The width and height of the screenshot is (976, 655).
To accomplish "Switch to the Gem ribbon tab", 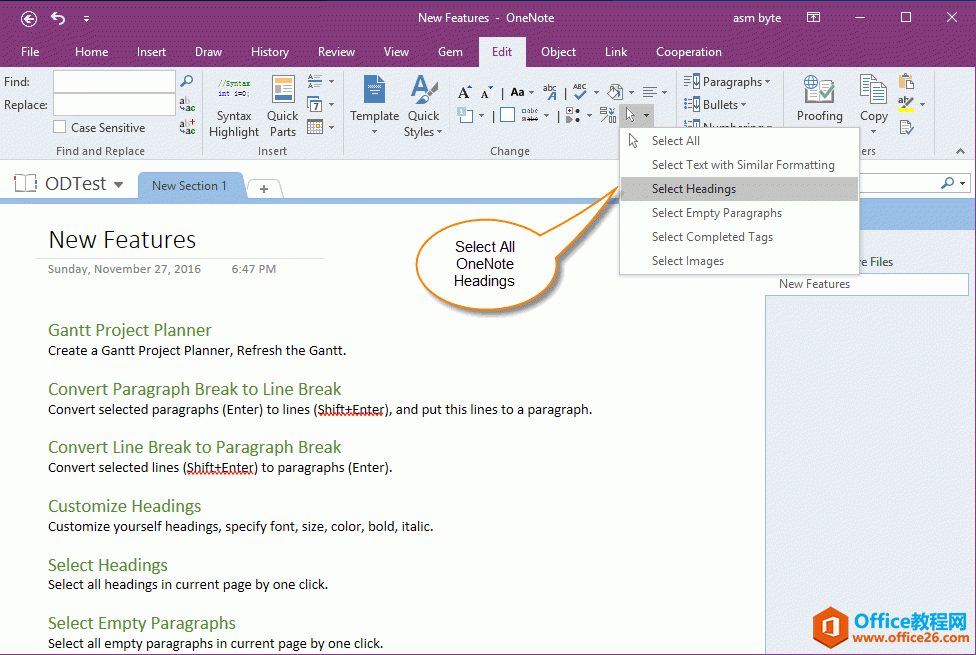I will pyautogui.click(x=450, y=52).
